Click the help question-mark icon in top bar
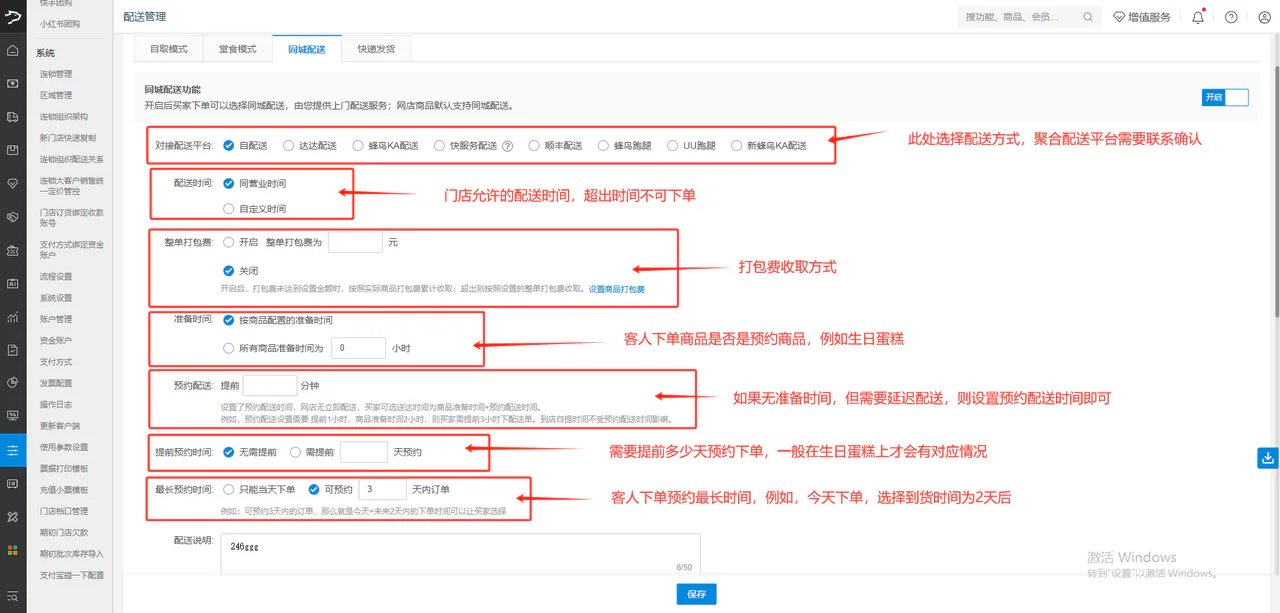This screenshot has height=613, width=1280. pos(1231,17)
